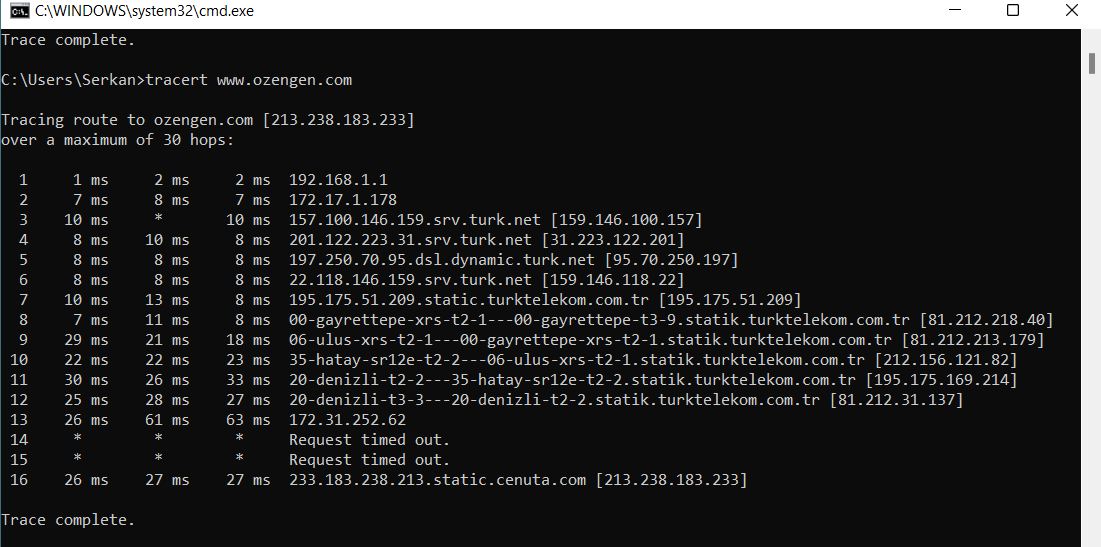Close the cmd.exe window
This screenshot has height=547, width=1101.
point(1069,11)
